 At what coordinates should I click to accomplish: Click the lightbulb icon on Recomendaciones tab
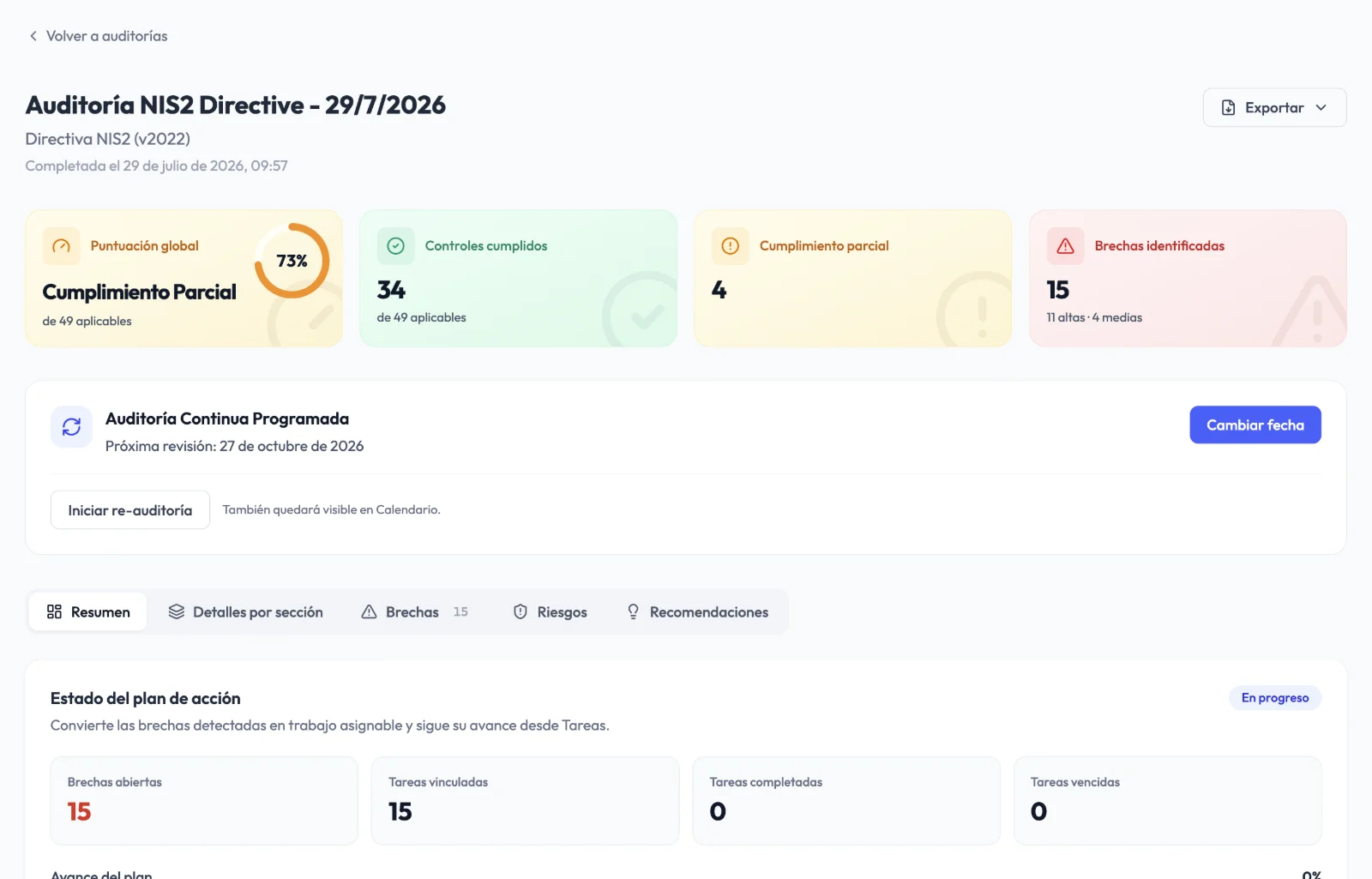tap(633, 611)
